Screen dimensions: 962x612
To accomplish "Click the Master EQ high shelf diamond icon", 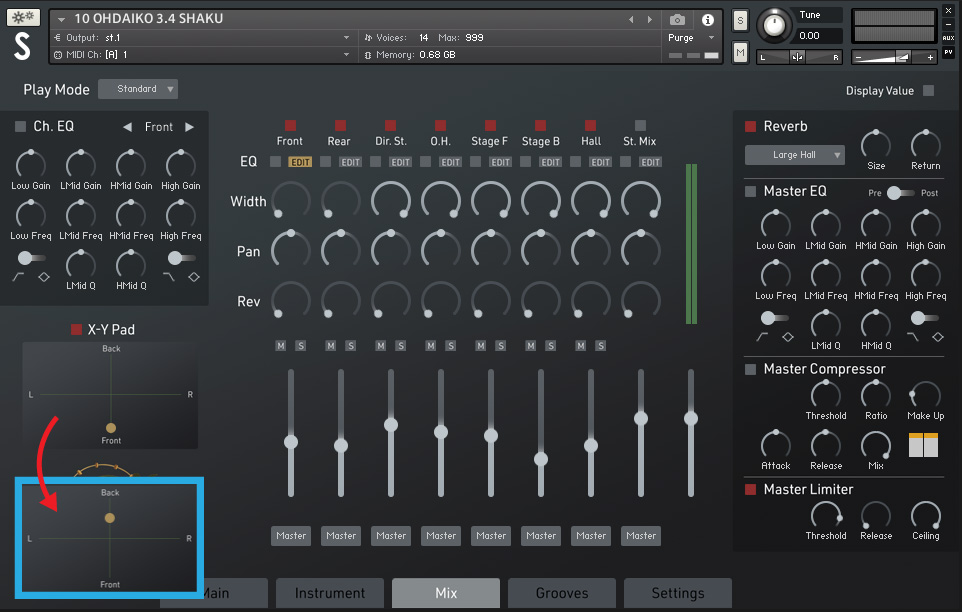I will click(x=937, y=337).
